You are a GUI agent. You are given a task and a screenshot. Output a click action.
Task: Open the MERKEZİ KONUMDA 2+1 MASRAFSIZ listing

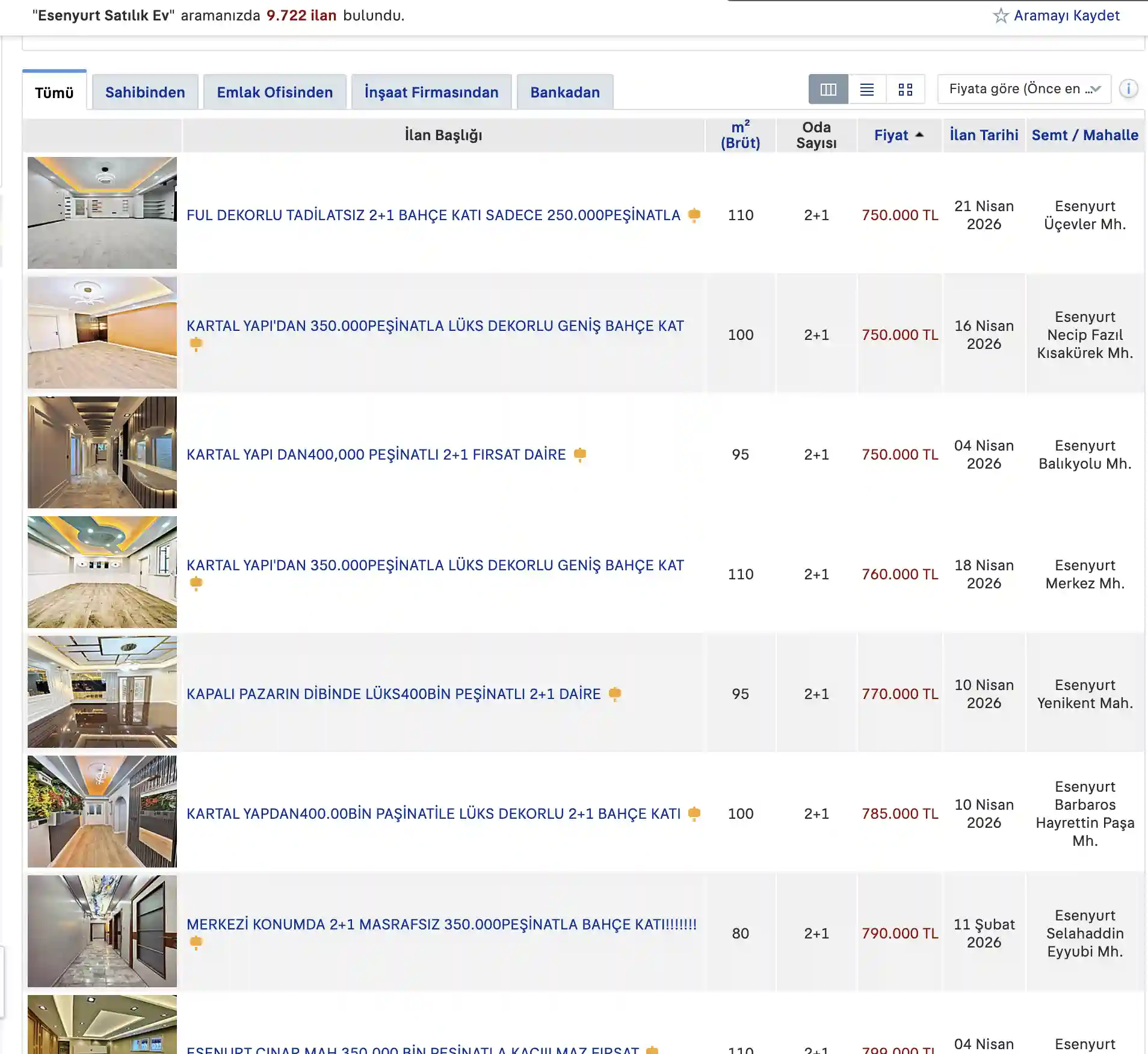(x=441, y=924)
